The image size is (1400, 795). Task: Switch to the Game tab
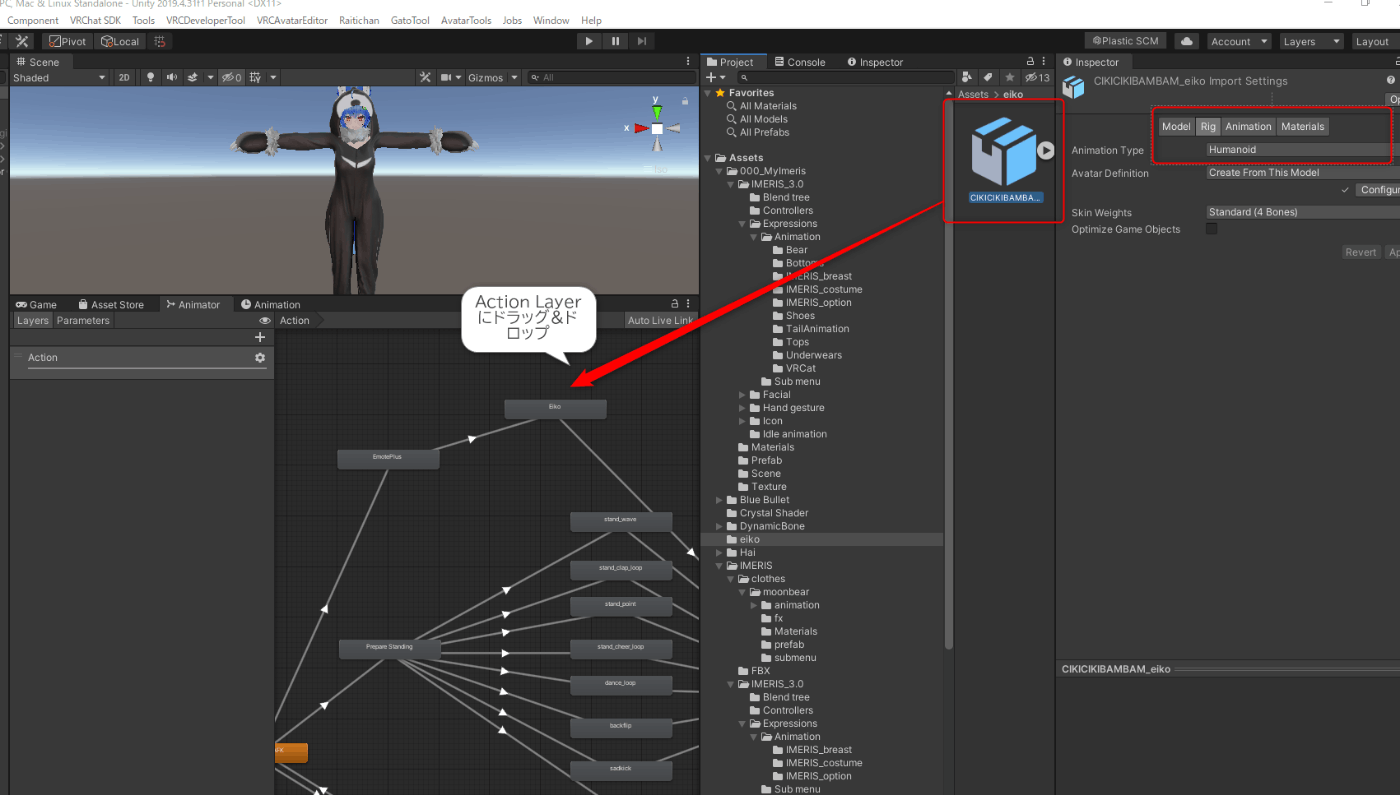(x=37, y=305)
